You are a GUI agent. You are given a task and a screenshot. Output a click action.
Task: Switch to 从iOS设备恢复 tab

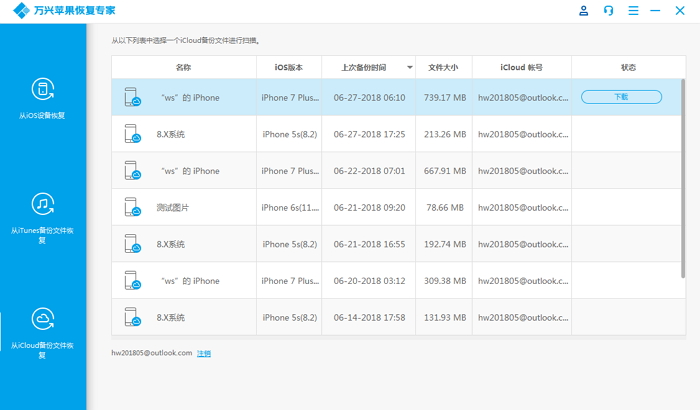(x=43, y=116)
